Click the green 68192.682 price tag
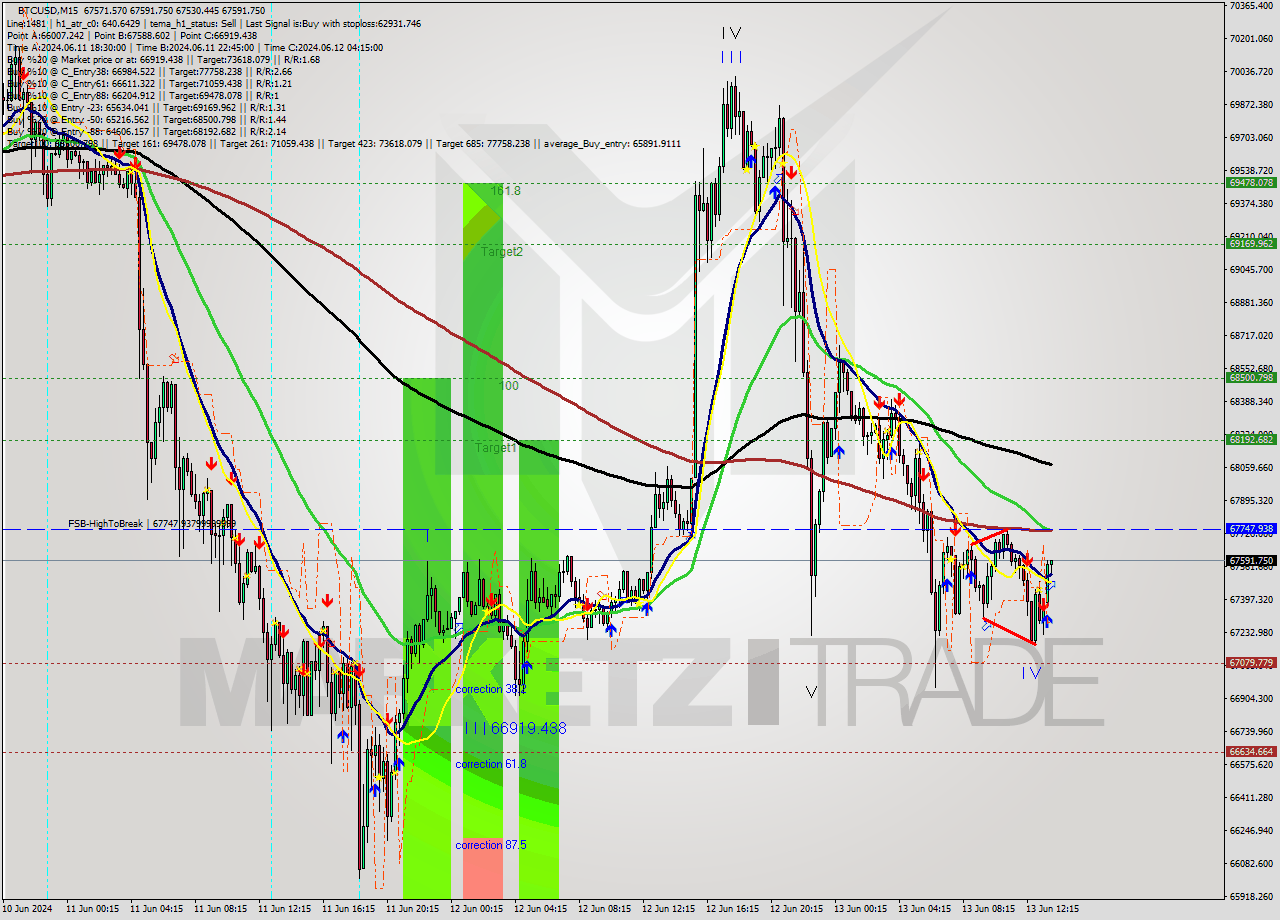Image resolution: width=1280 pixels, height=920 pixels. pyautogui.click(x=1250, y=439)
